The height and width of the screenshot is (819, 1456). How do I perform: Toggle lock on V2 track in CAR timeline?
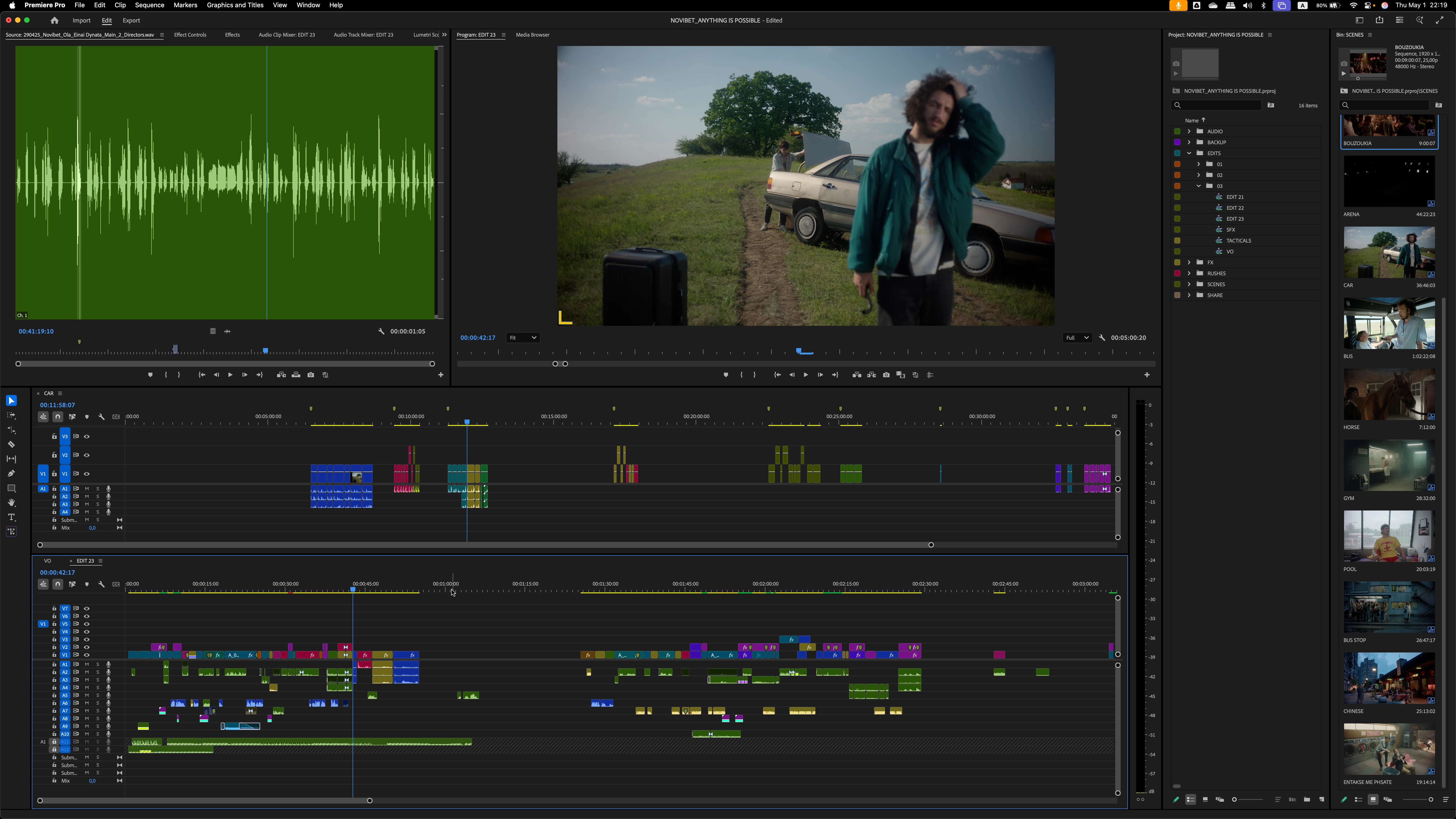coord(54,455)
